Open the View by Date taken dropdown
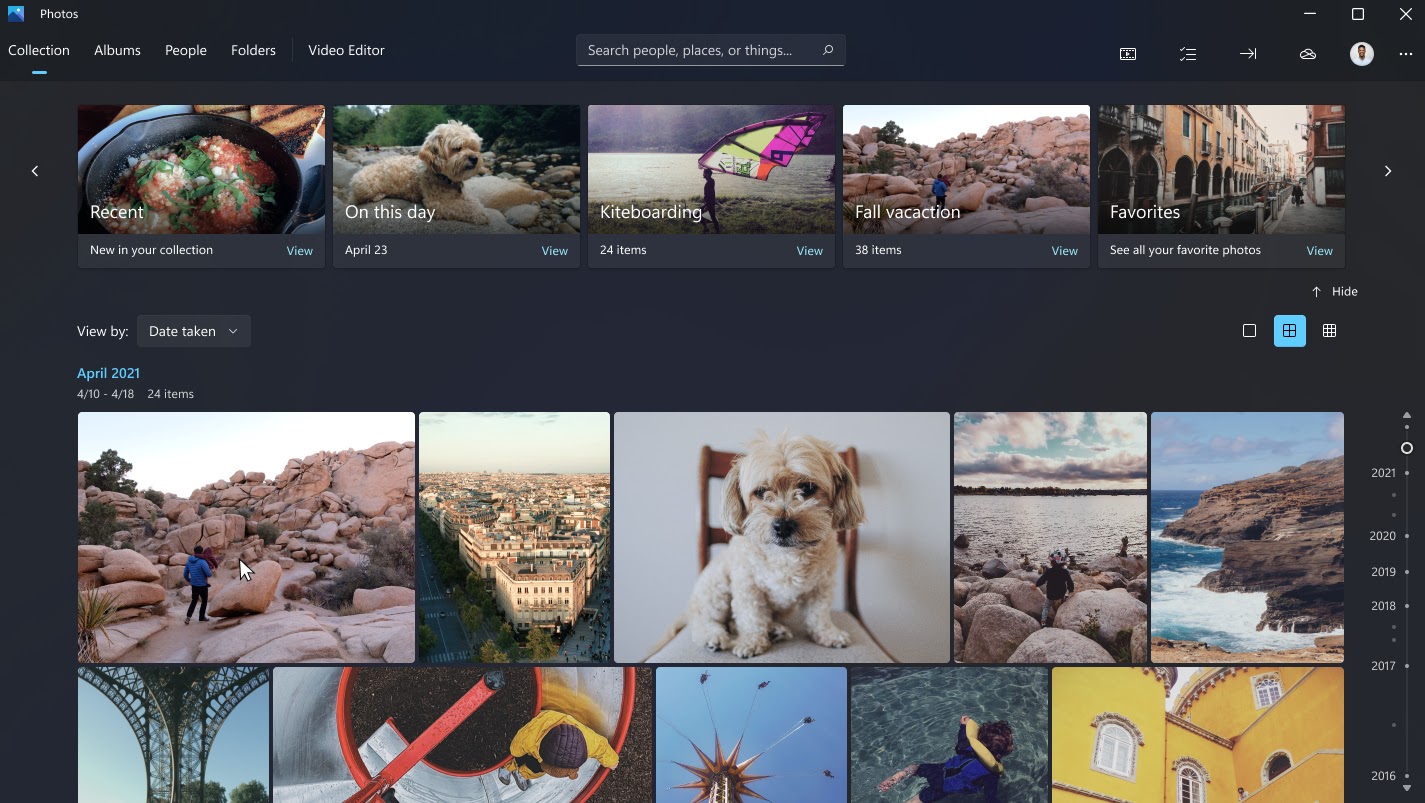The width and height of the screenshot is (1425, 803). 193,331
